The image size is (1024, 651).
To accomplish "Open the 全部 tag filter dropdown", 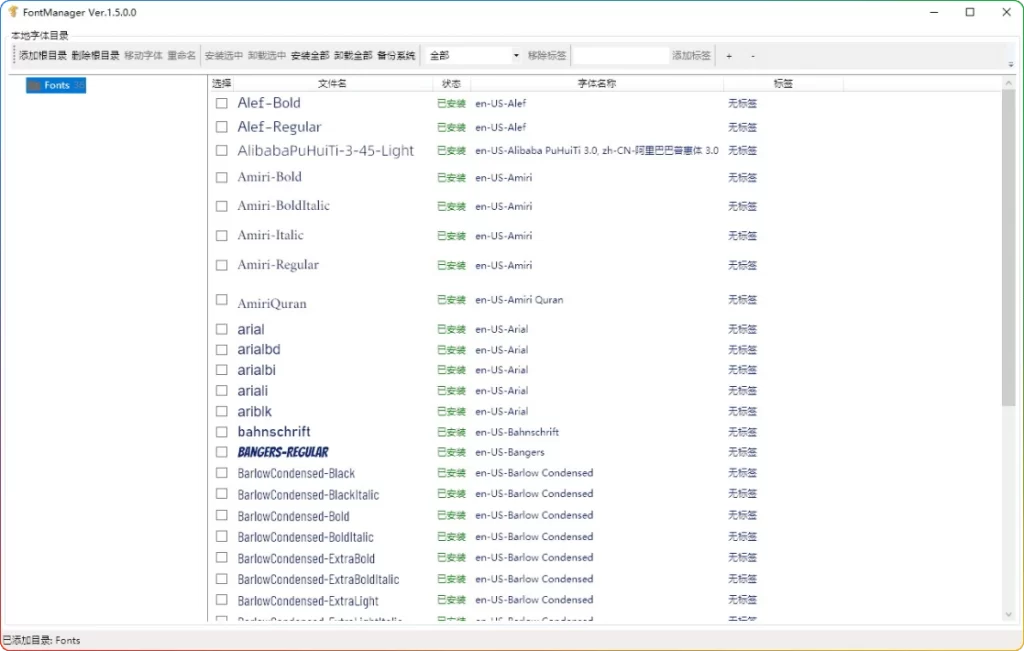I will (x=474, y=56).
